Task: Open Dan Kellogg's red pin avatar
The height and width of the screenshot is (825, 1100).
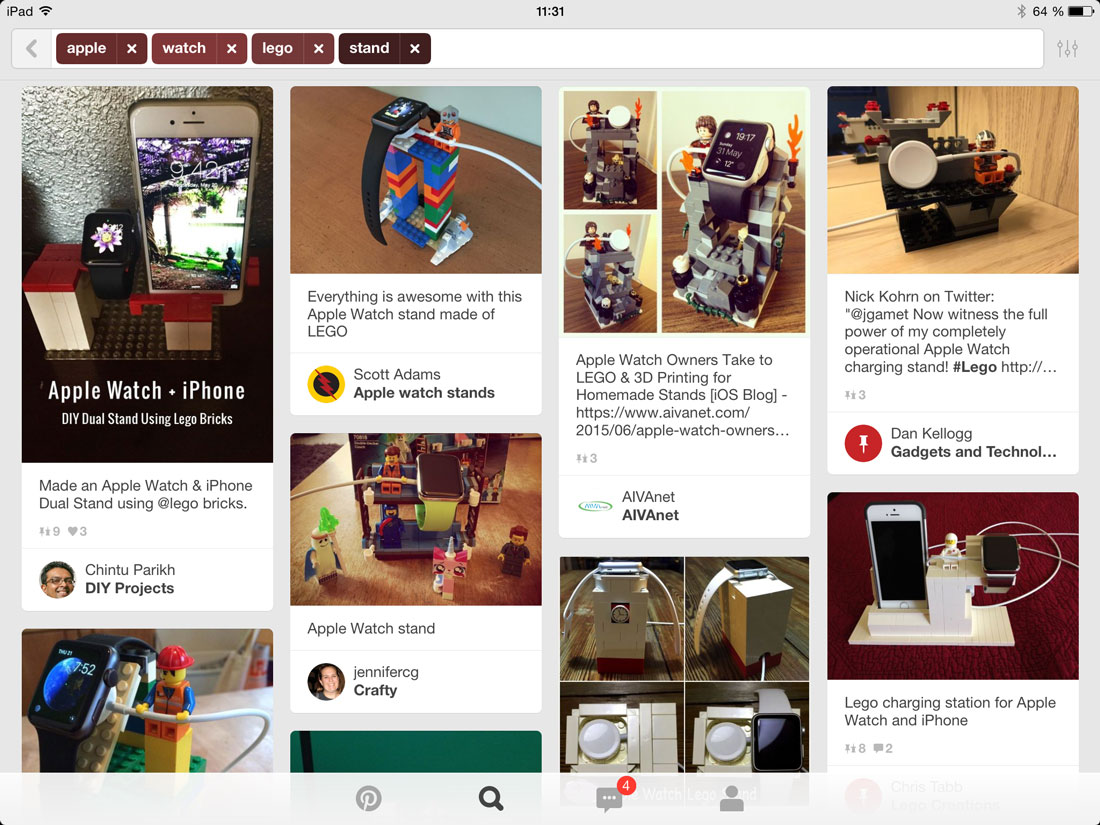Action: (x=863, y=443)
